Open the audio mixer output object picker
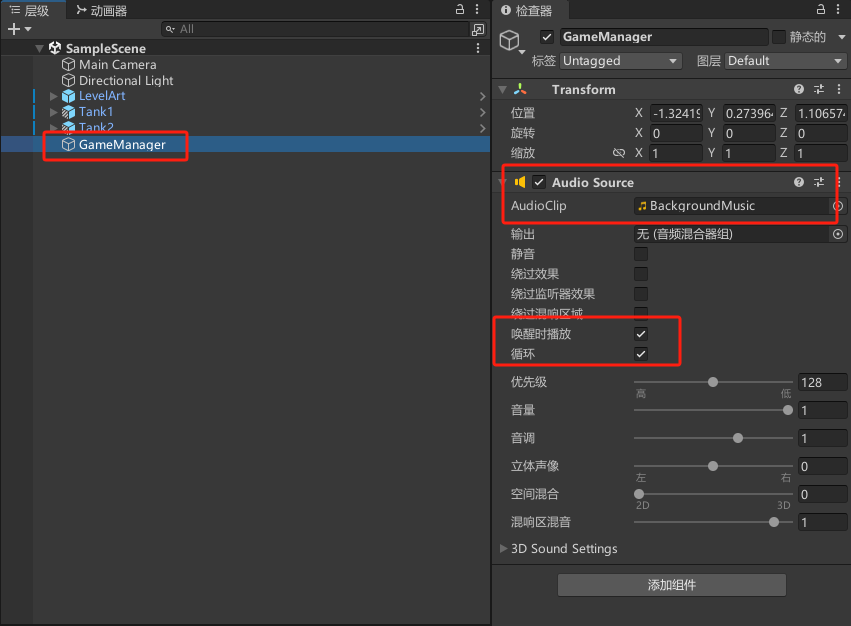 coord(839,234)
